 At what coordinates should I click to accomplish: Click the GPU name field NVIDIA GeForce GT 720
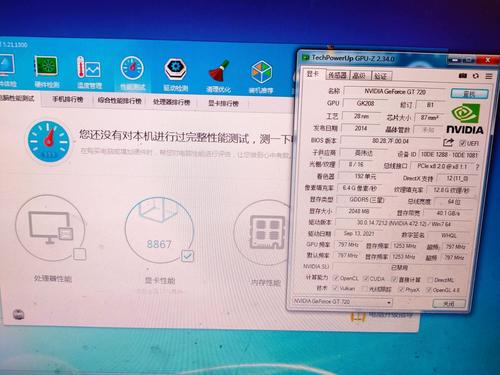395,91
